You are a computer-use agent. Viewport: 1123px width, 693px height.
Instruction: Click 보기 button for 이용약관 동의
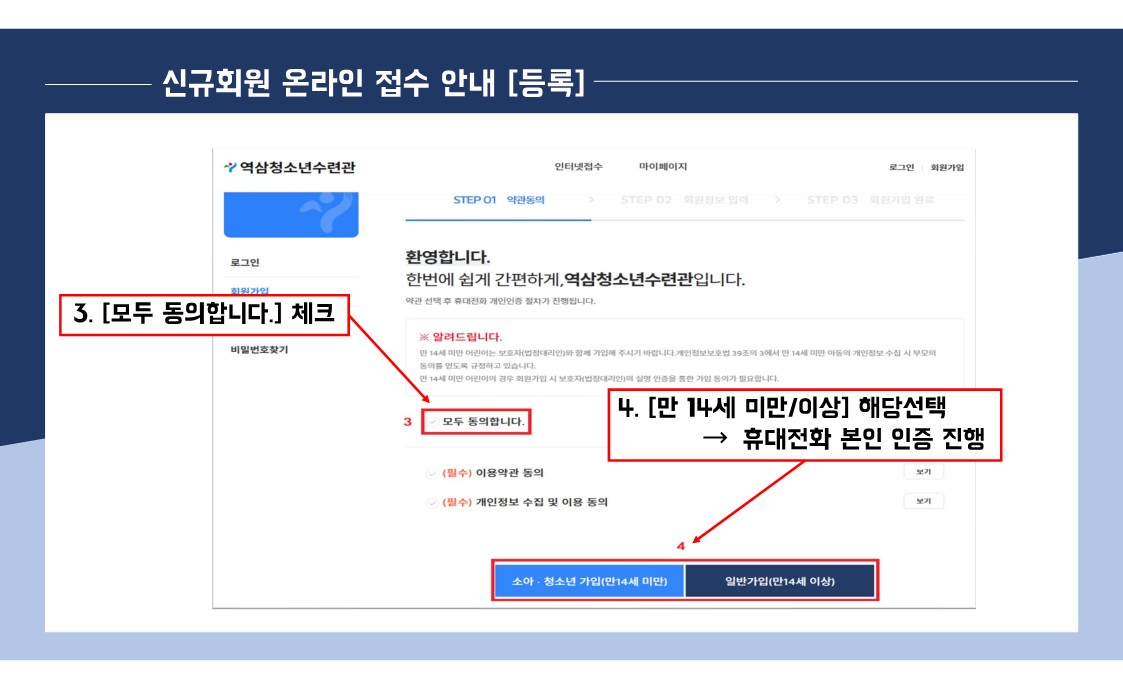[923, 472]
